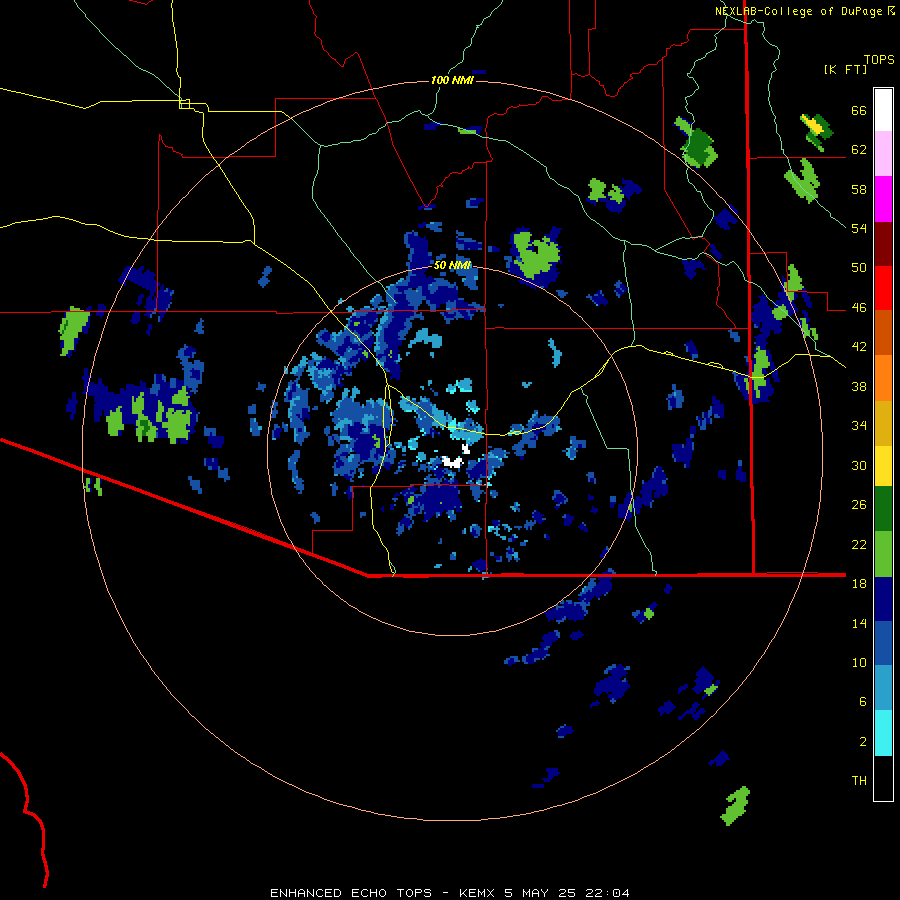900x900 pixels.
Task: Click the "46" legend value
Action: [x=859, y=308]
